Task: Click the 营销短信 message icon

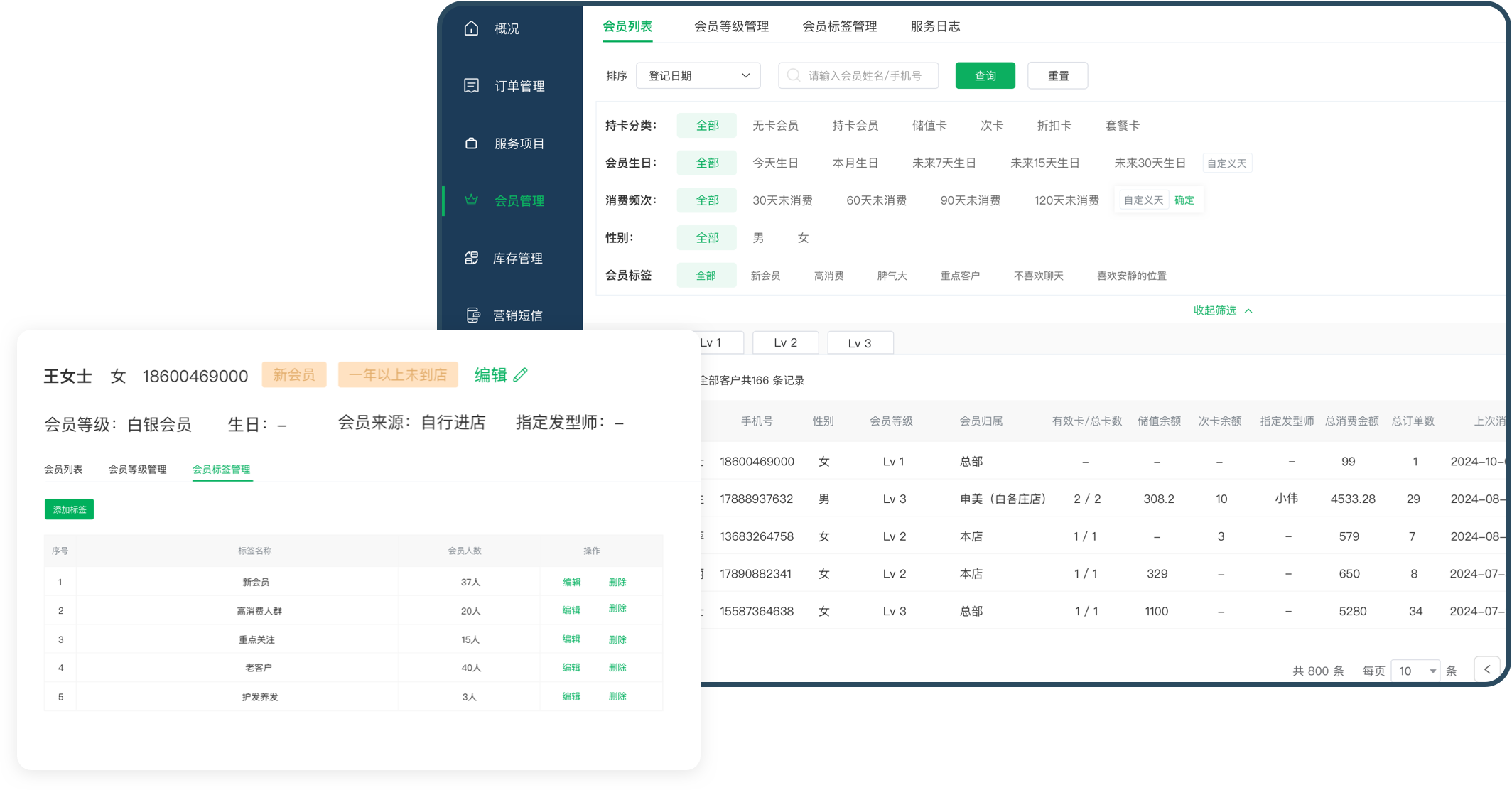Action: [x=472, y=315]
